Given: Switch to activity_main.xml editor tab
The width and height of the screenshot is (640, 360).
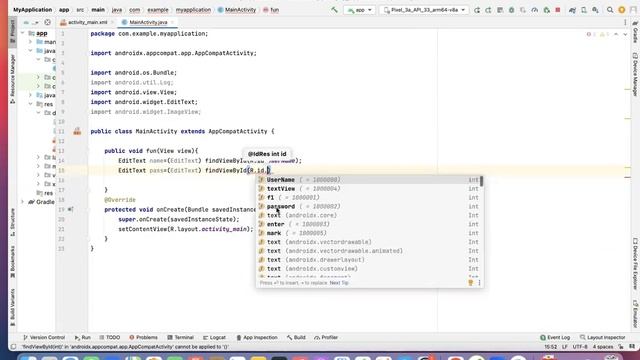Looking at the screenshot, I should 87,22.
